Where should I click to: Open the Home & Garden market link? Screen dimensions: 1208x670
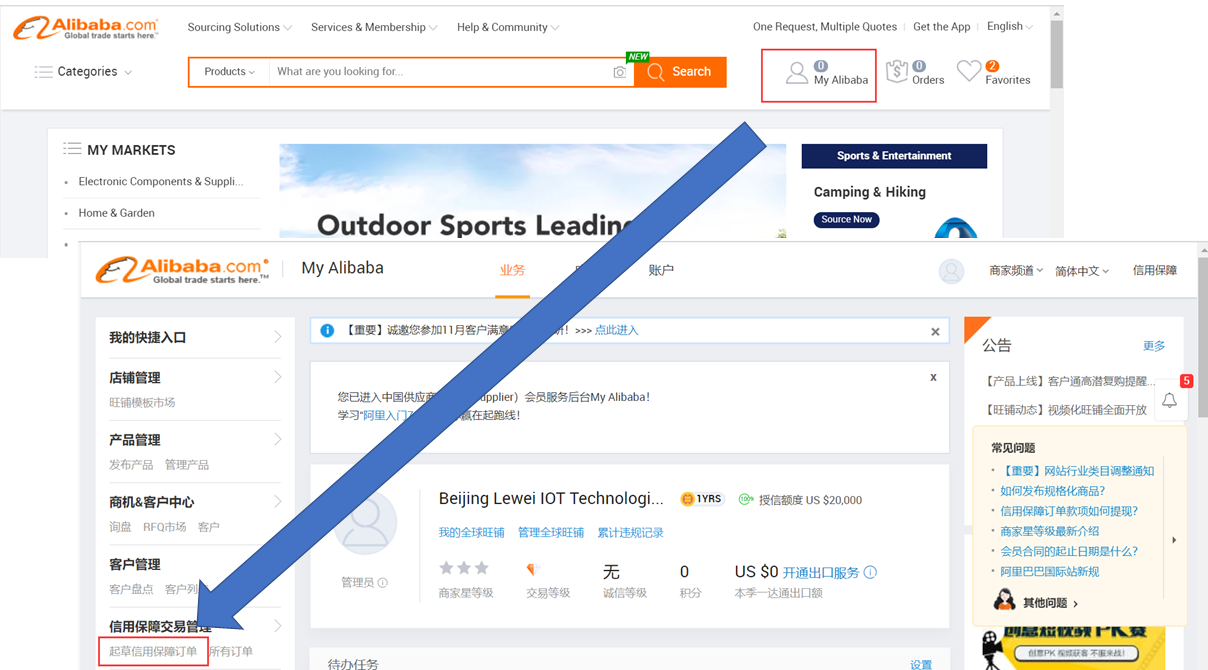(x=116, y=213)
